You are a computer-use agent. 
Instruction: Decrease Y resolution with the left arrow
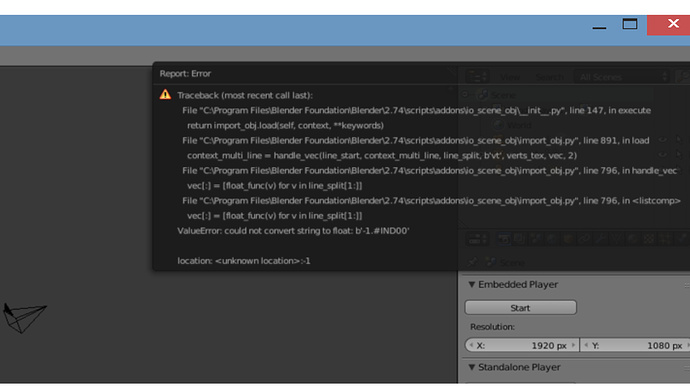(586, 345)
